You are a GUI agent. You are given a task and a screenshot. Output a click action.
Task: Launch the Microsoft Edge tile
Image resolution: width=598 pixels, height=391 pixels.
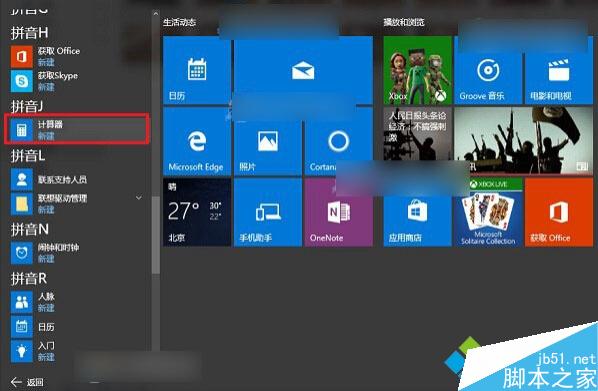point(197,141)
